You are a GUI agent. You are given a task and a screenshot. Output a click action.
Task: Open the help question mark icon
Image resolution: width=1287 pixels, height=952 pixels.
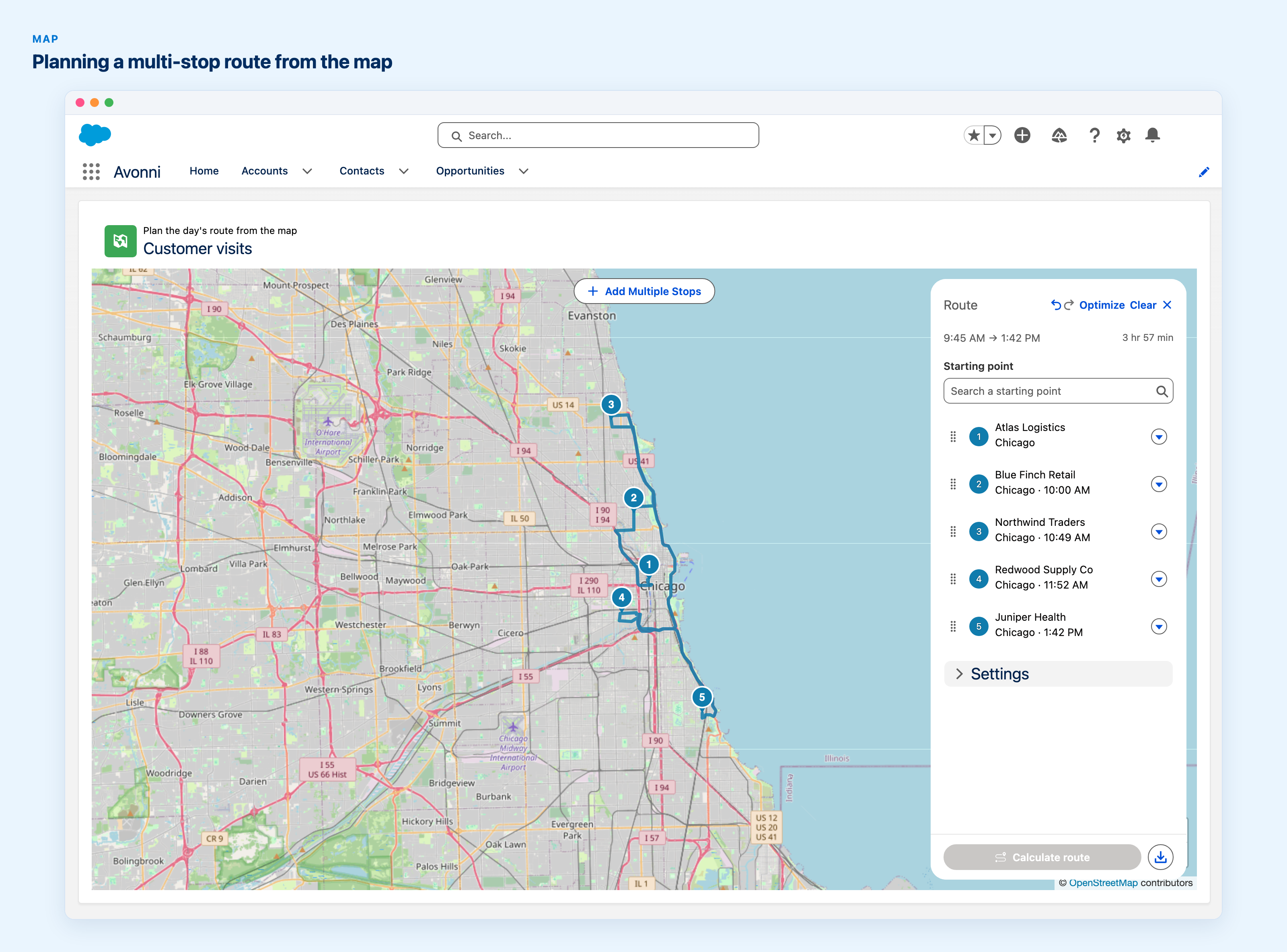click(1094, 135)
